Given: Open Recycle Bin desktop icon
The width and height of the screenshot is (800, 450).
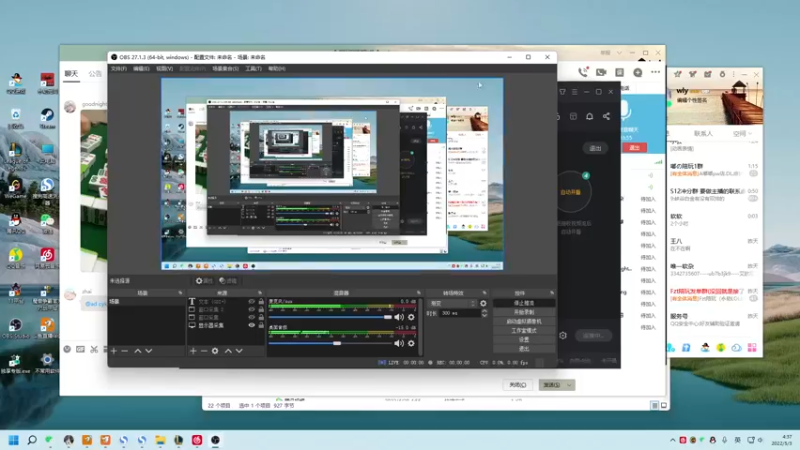Looking at the screenshot, I should [15, 118].
